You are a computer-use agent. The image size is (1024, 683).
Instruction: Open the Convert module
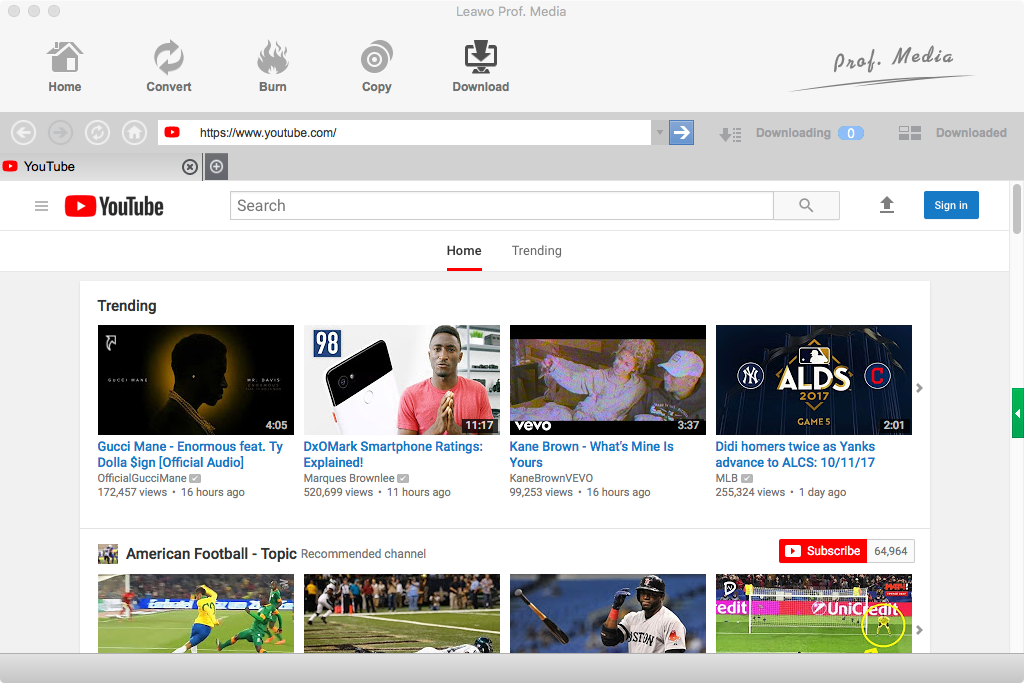169,66
